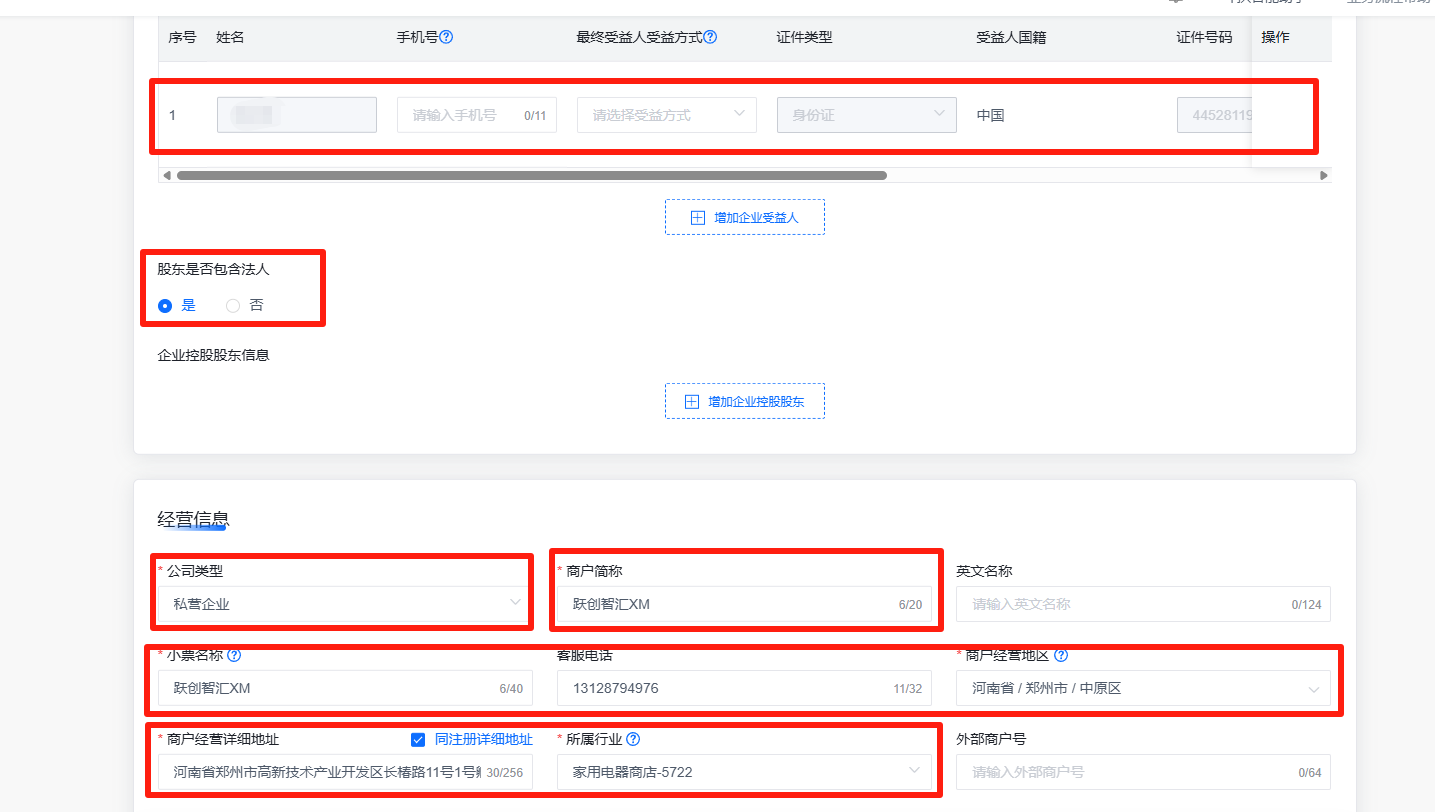Click the 操作 column header
Viewport: 1435px width, 812px height.
(1275, 37)
